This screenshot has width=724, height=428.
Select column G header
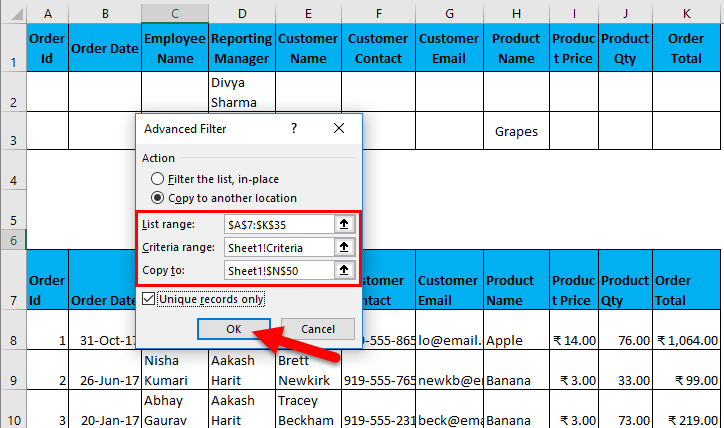point(449,14)
